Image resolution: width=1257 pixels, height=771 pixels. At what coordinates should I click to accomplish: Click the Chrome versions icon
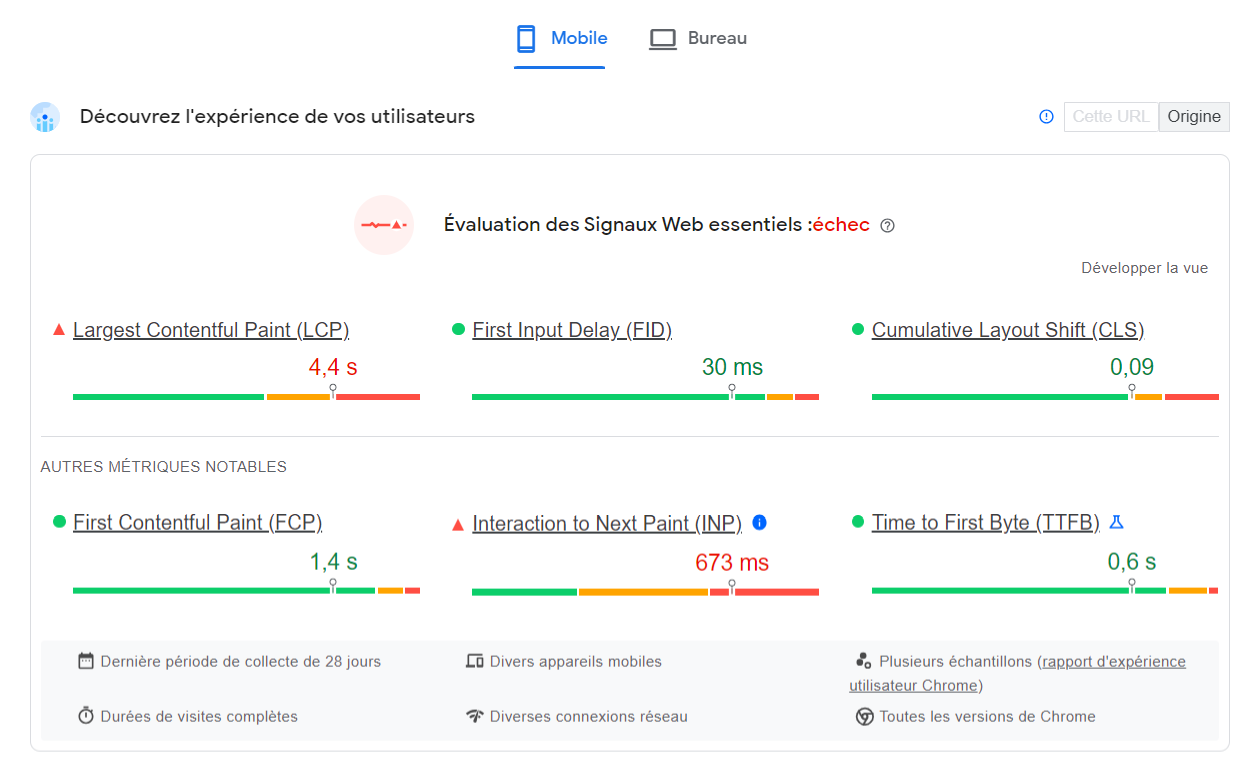863,717
